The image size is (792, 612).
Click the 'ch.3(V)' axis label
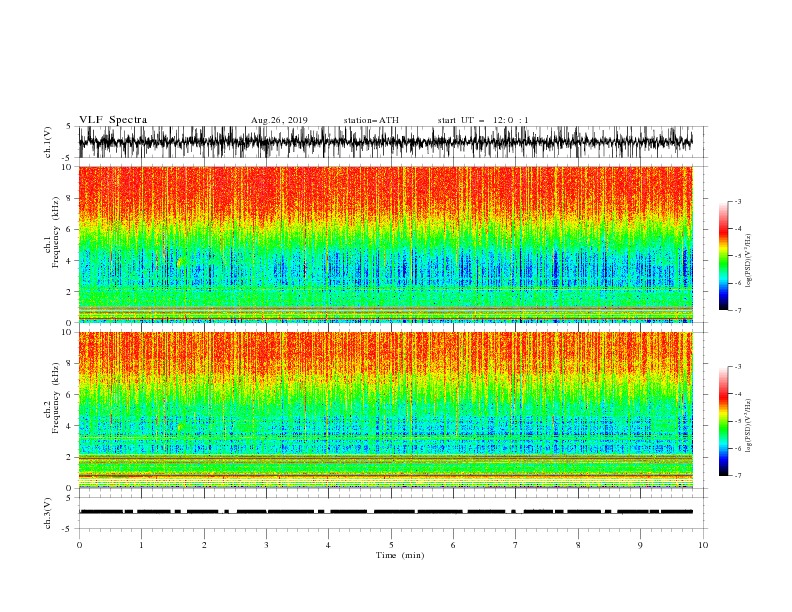click(48, 513)
